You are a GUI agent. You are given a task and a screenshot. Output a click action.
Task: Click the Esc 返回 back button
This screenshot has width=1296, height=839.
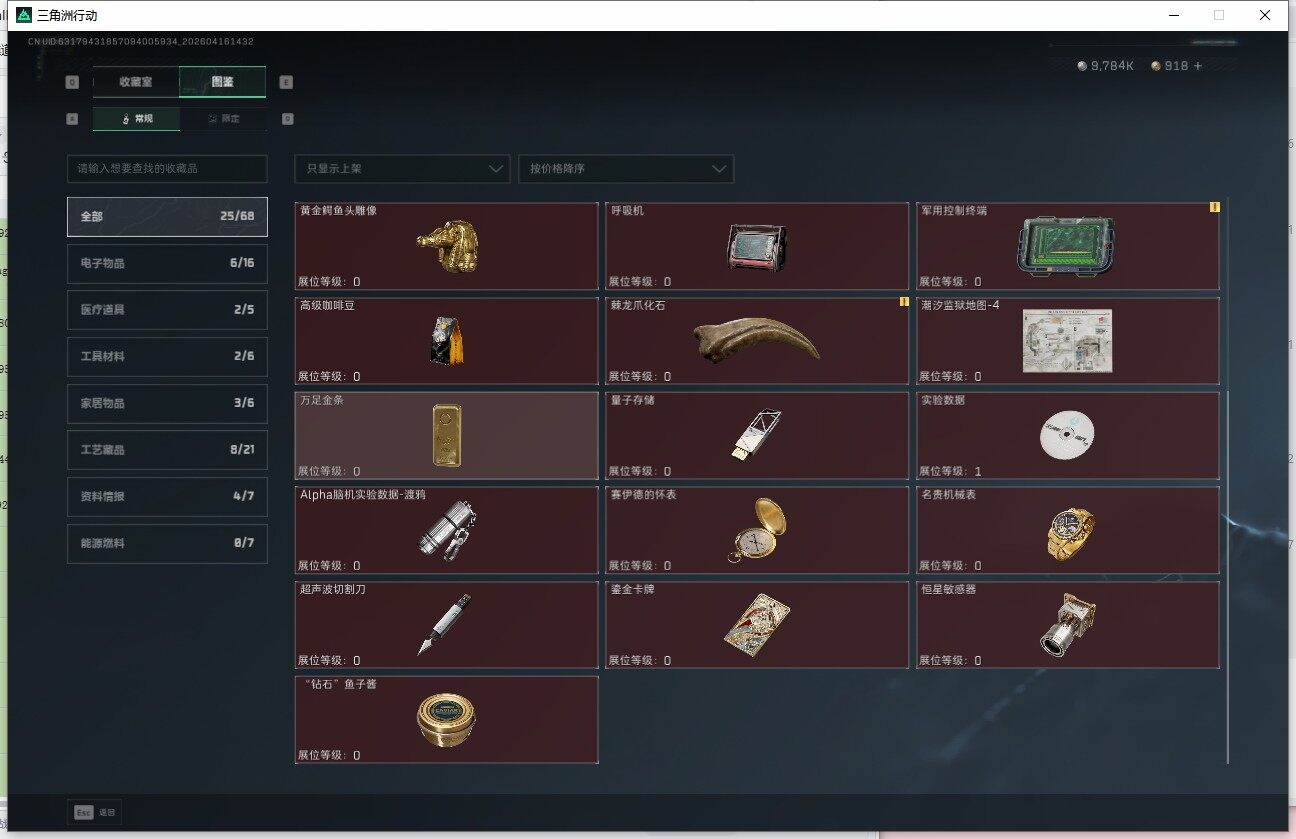(x=95, y=813)
